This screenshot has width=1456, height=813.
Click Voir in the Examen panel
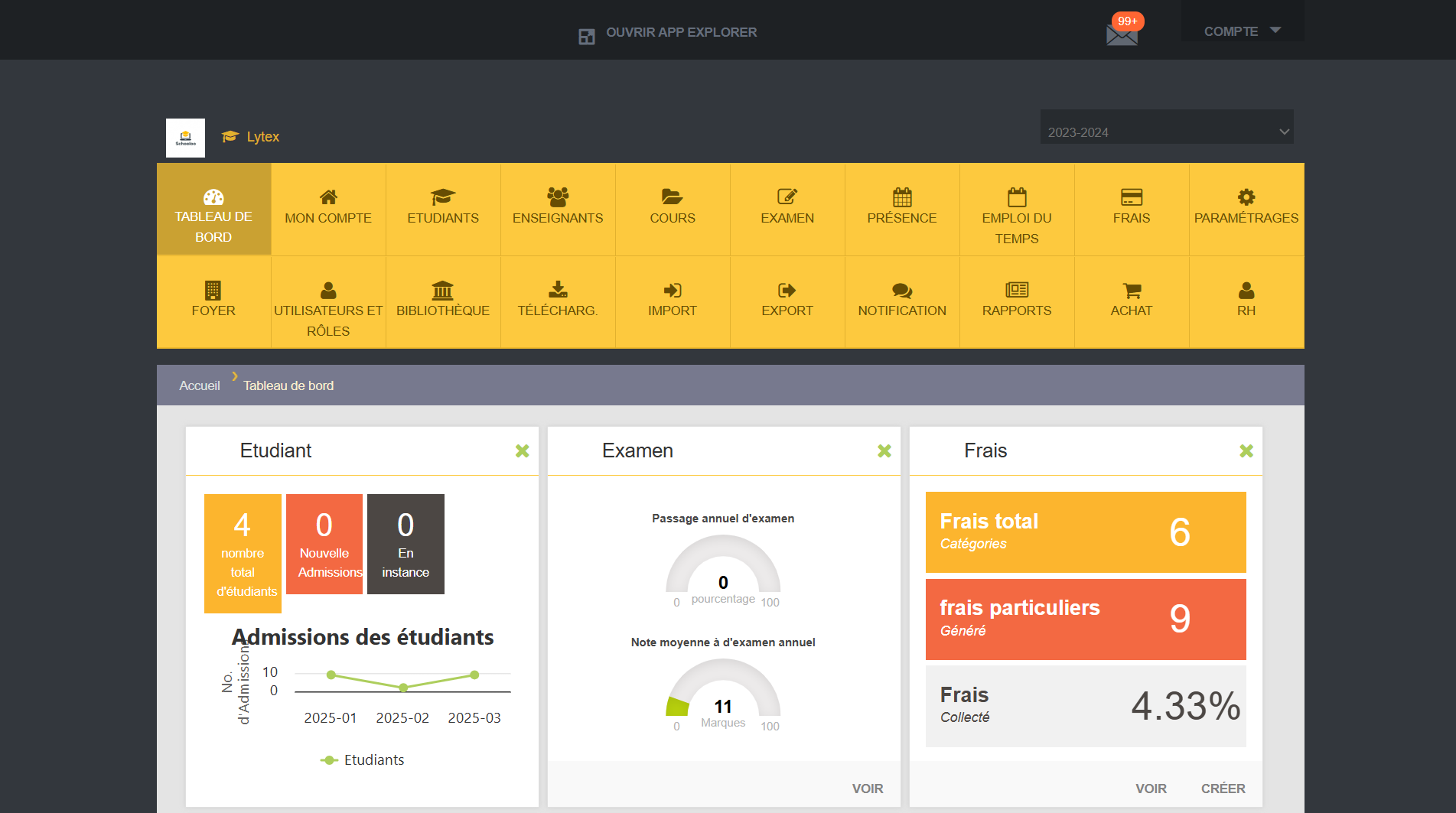tap(868, 789)
